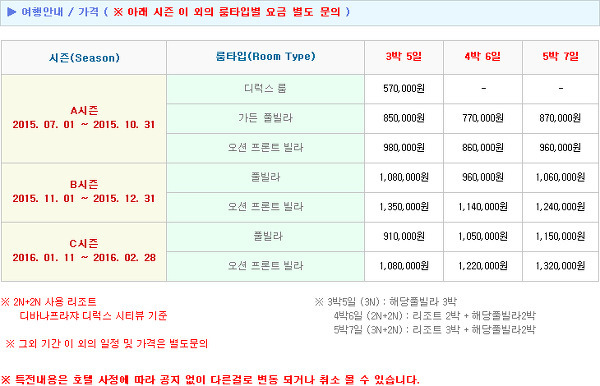Click the '디럭스 룸' room type cell
The image size is (600, 386).
tap(265, 89)
